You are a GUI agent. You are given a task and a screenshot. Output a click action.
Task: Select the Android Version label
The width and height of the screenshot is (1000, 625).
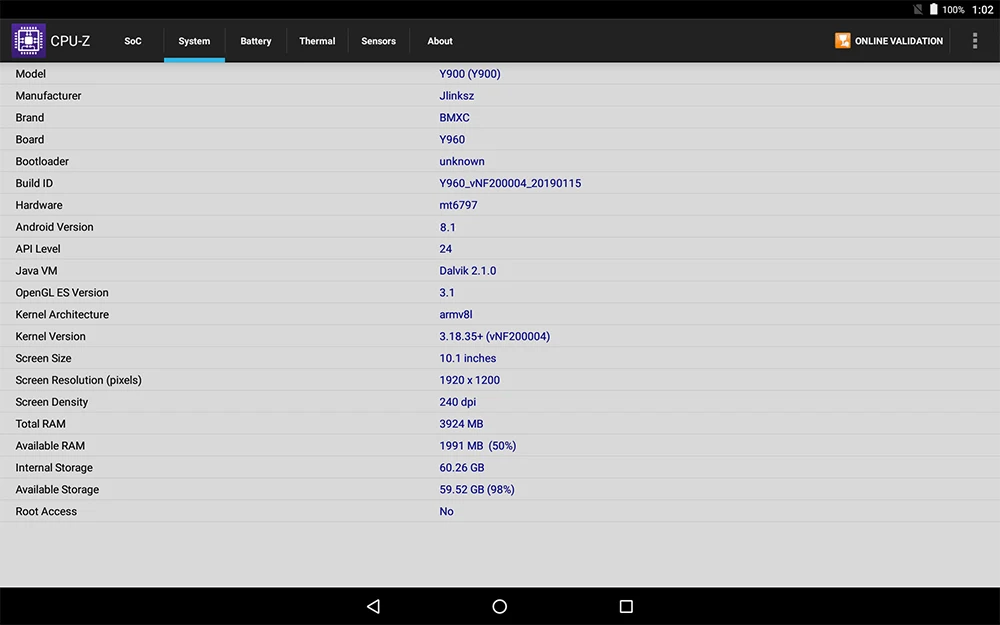click(54, 227)
